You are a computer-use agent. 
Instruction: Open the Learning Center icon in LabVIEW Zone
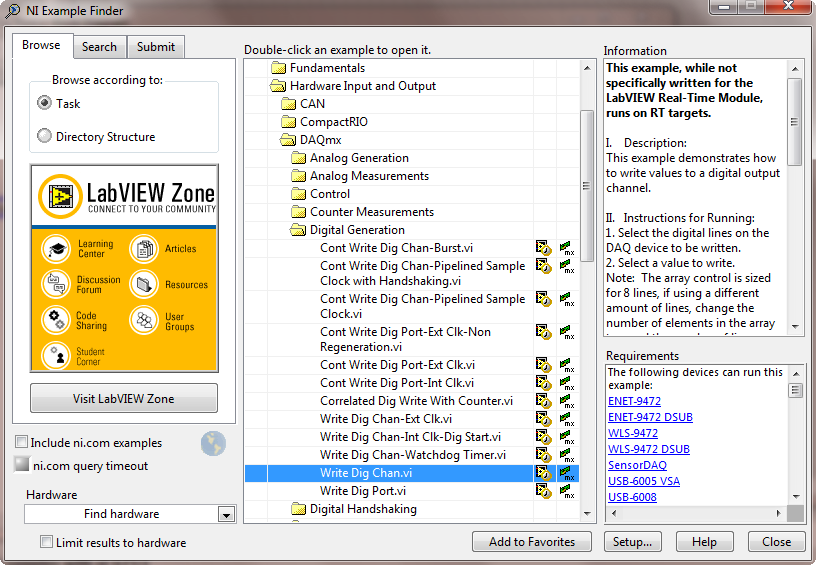(56, 249)
